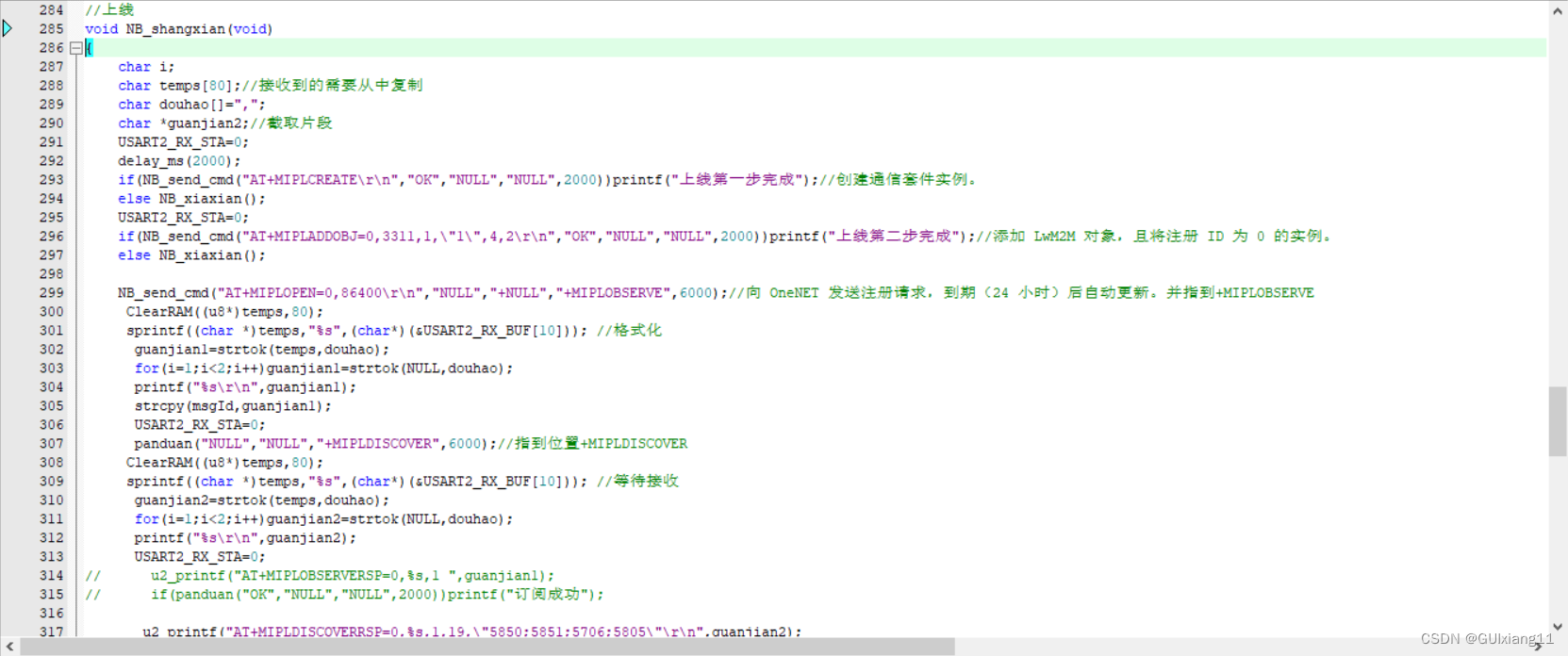Click the 'delay_ms(2000);' call
1568x656 pixels.
(x=179, y=161)
